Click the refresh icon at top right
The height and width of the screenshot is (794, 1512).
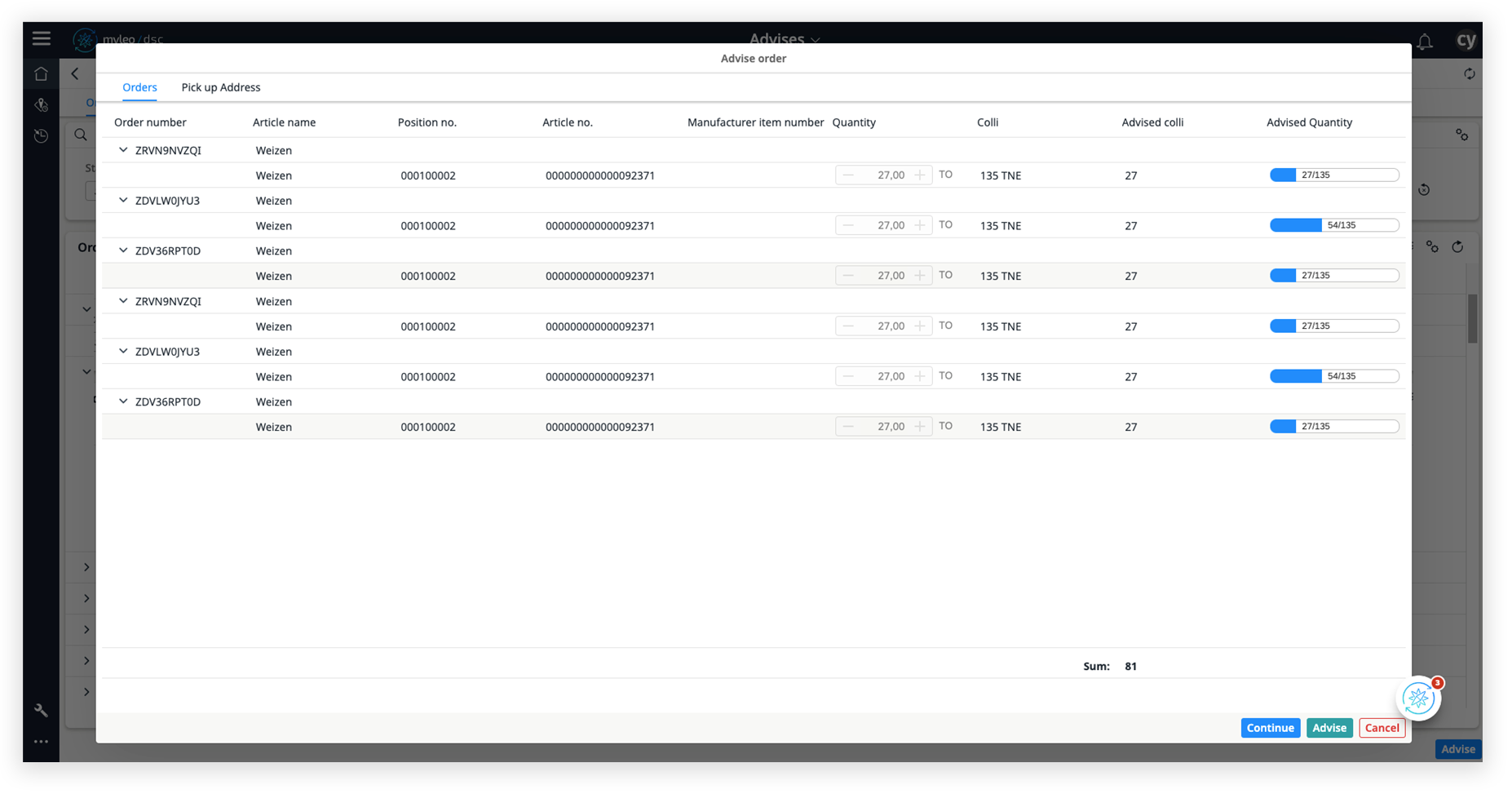pyautogui.click(x=1469, y=74)
